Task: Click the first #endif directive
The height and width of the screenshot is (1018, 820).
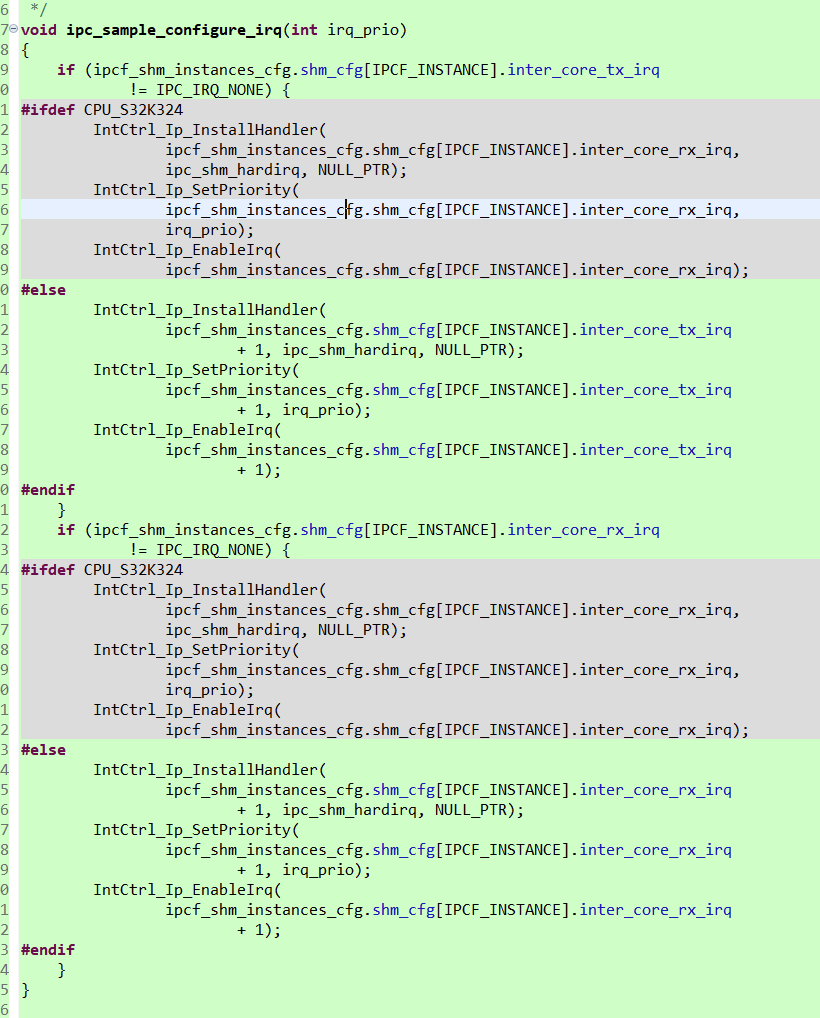Action: [x=47, y=489]
